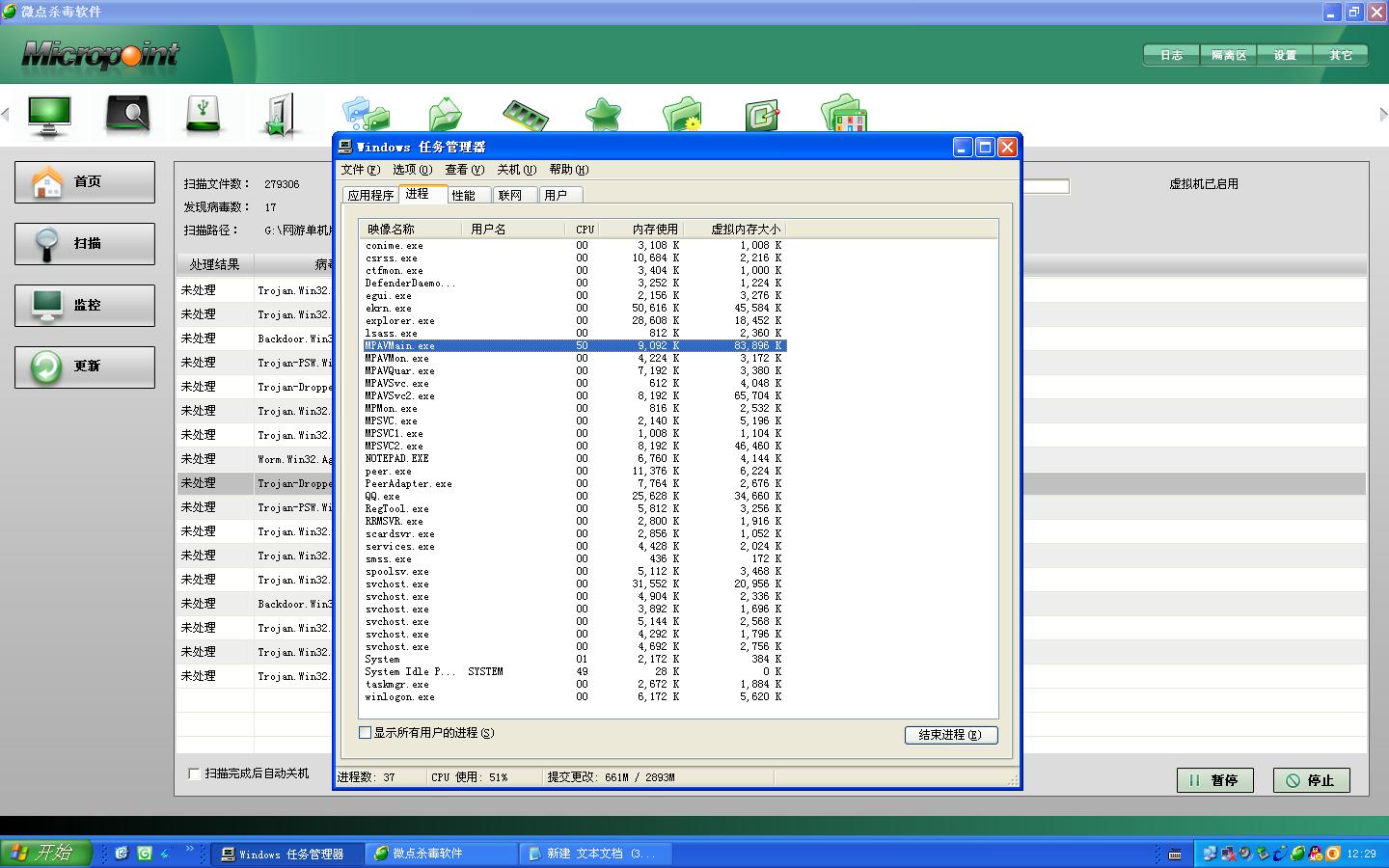This screenshot has height=868, width=1389.
Task: Toggle 扫描完成后自动关机 checkbox
Action: click(194, 773)
